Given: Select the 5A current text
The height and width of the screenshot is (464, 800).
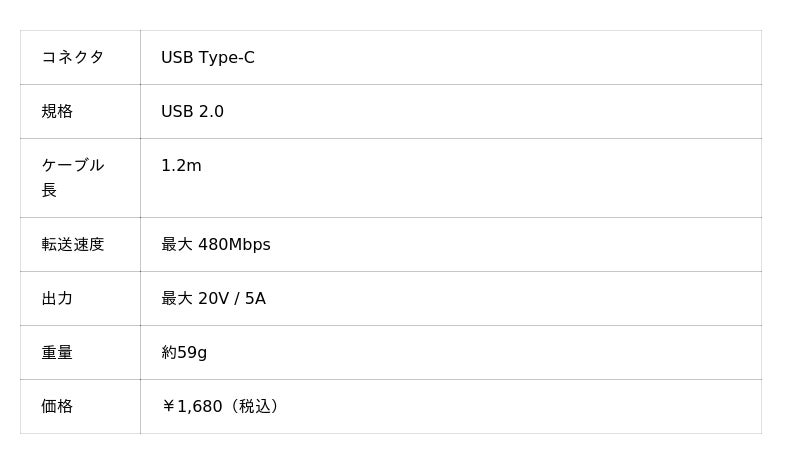Looking at the screenshot, I should click(255, 298).
